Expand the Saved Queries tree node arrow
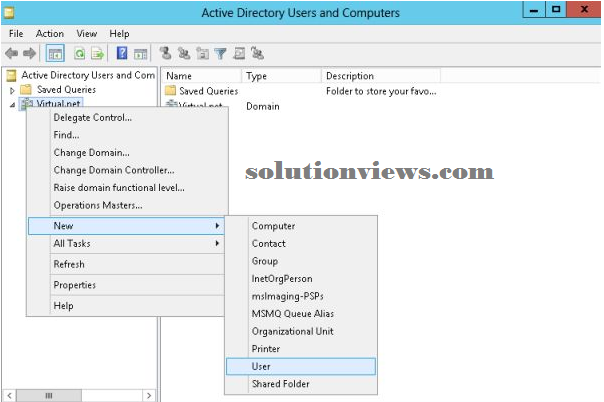 pos(12,90)
